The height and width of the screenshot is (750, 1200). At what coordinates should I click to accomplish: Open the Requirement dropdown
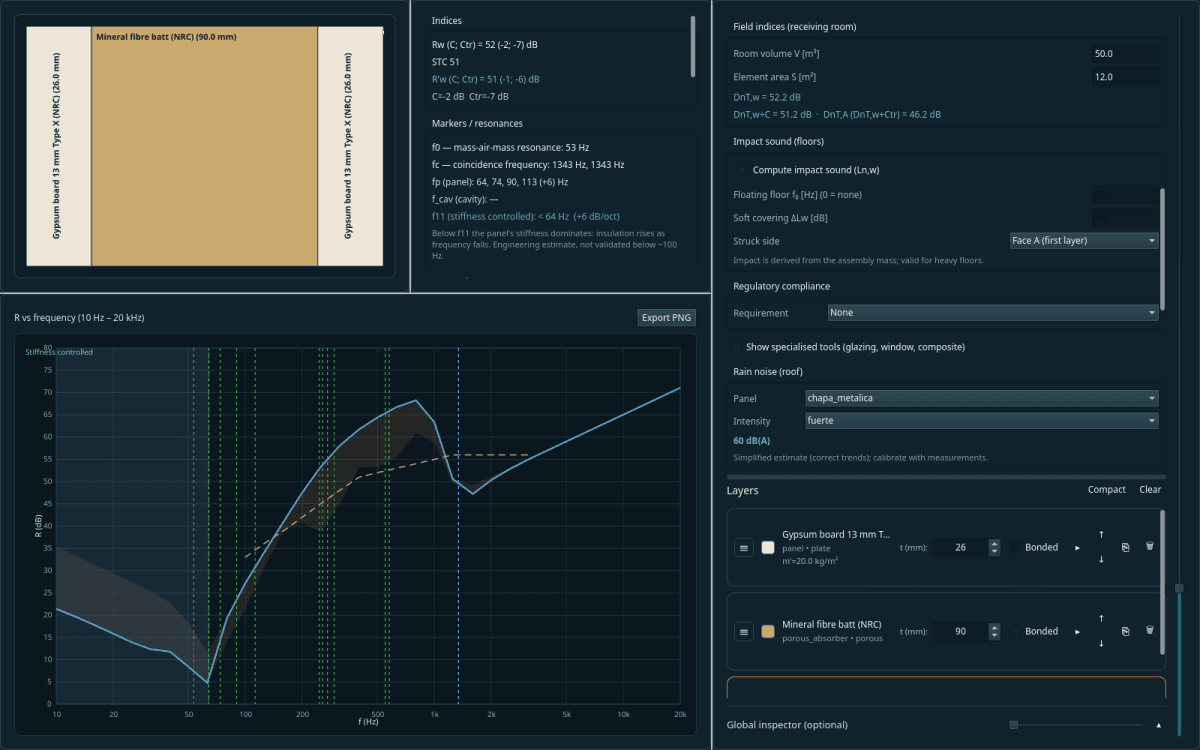[993, 313]
